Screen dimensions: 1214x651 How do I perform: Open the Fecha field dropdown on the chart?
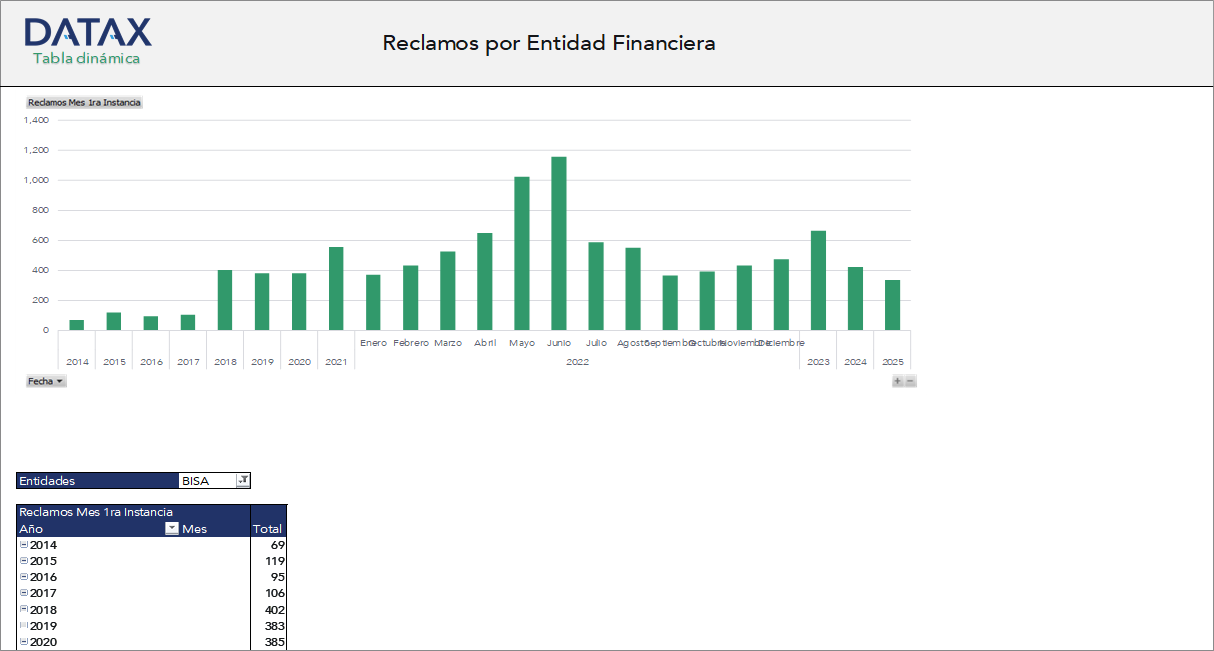tap(46, 381)
